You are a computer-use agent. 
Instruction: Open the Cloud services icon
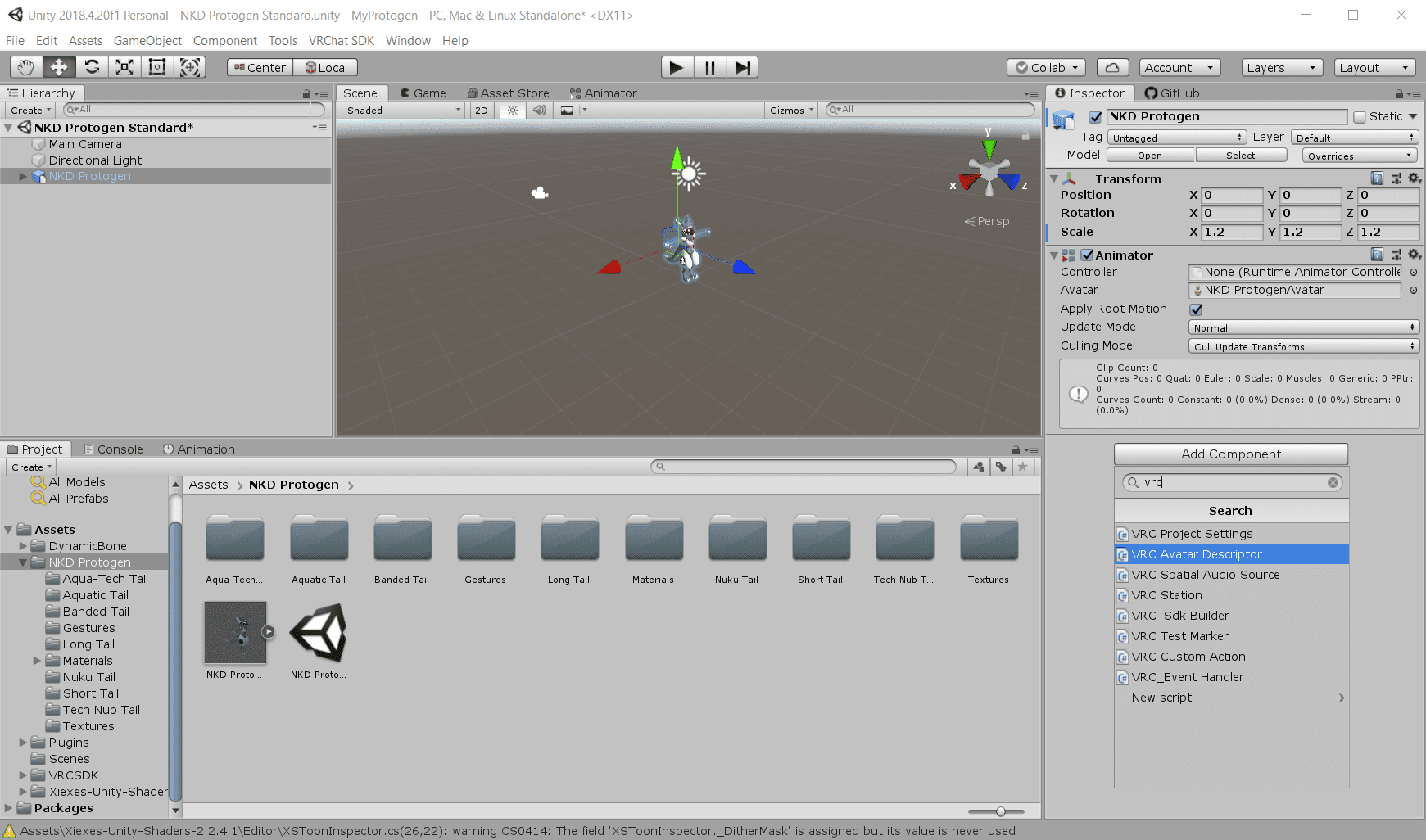[x=1112, y=68]
